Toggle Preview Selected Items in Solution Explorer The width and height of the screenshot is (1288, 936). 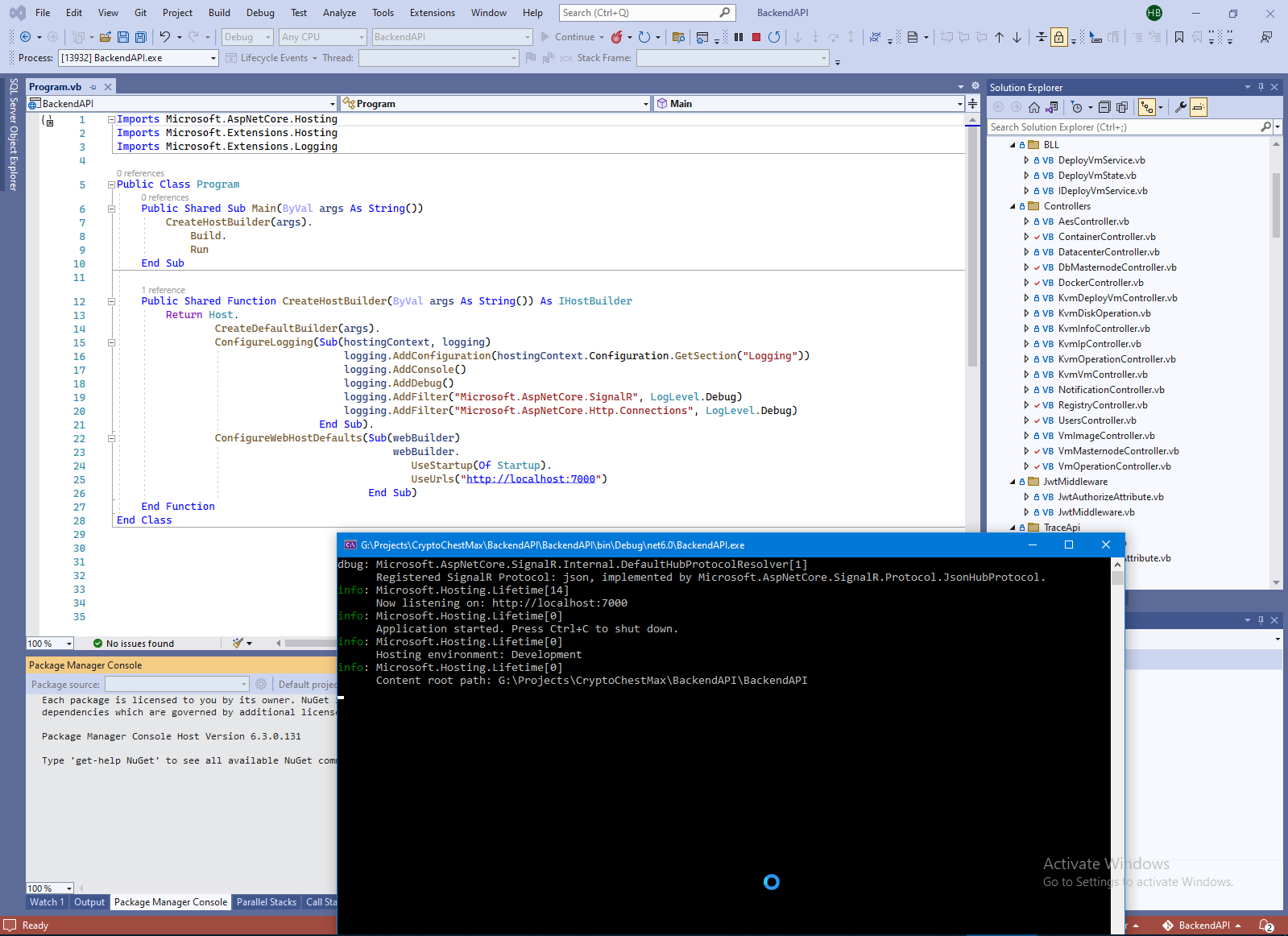pos(1199,107)
